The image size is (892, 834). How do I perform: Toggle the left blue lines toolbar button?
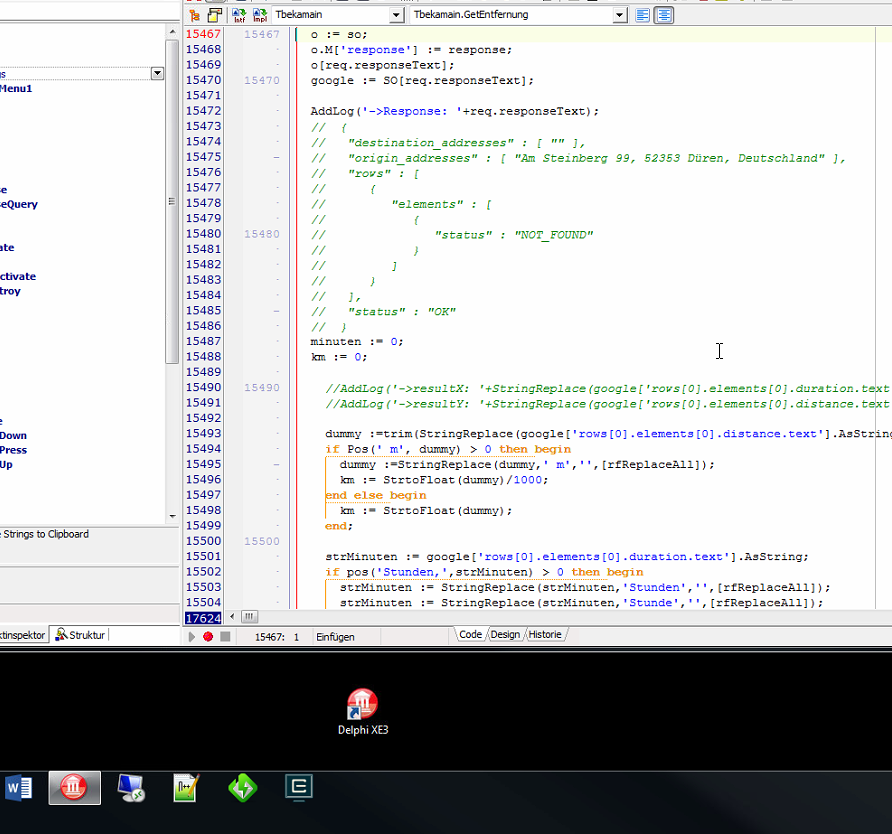[643, 15]
